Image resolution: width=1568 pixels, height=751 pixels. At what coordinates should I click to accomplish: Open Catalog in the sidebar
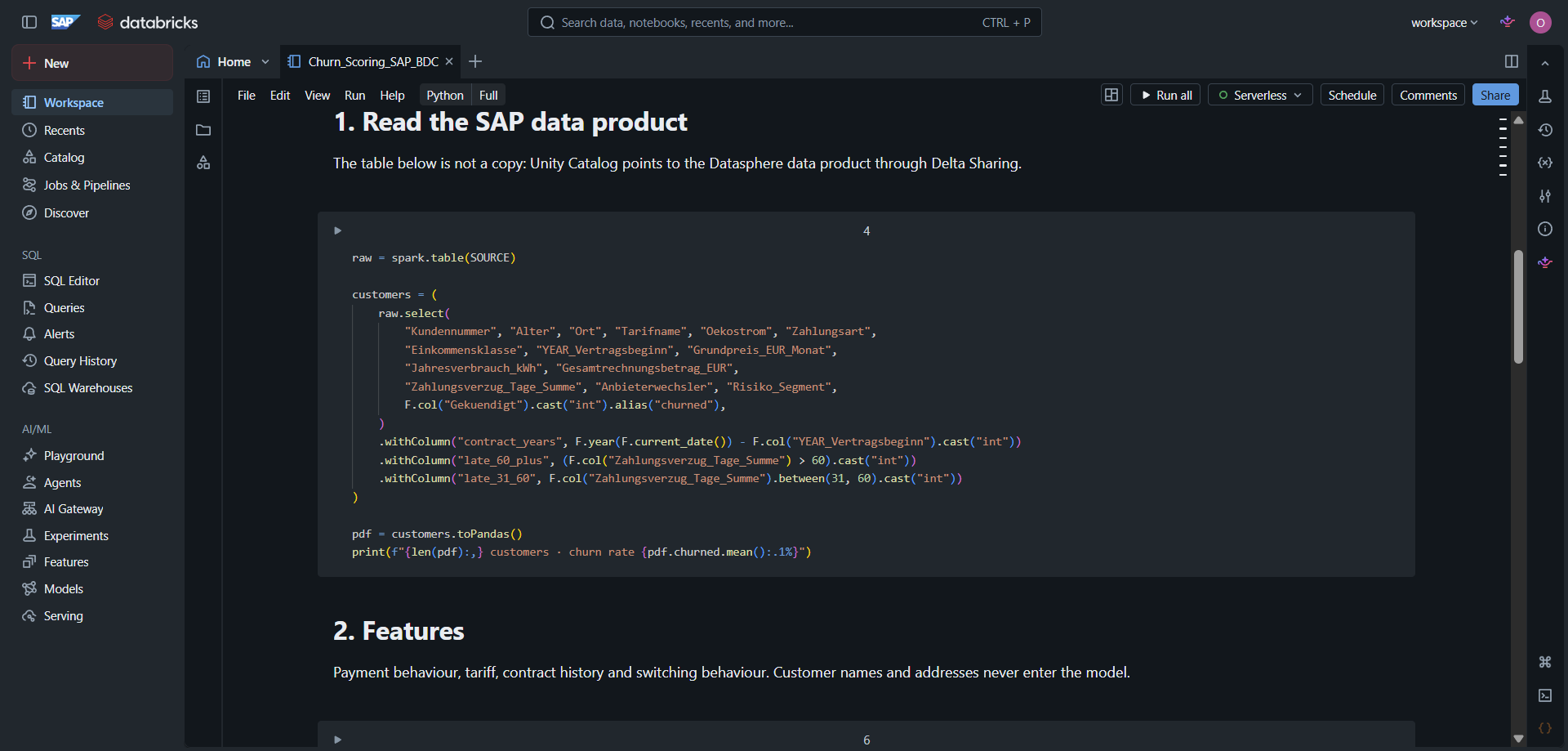tap(92, 157)
